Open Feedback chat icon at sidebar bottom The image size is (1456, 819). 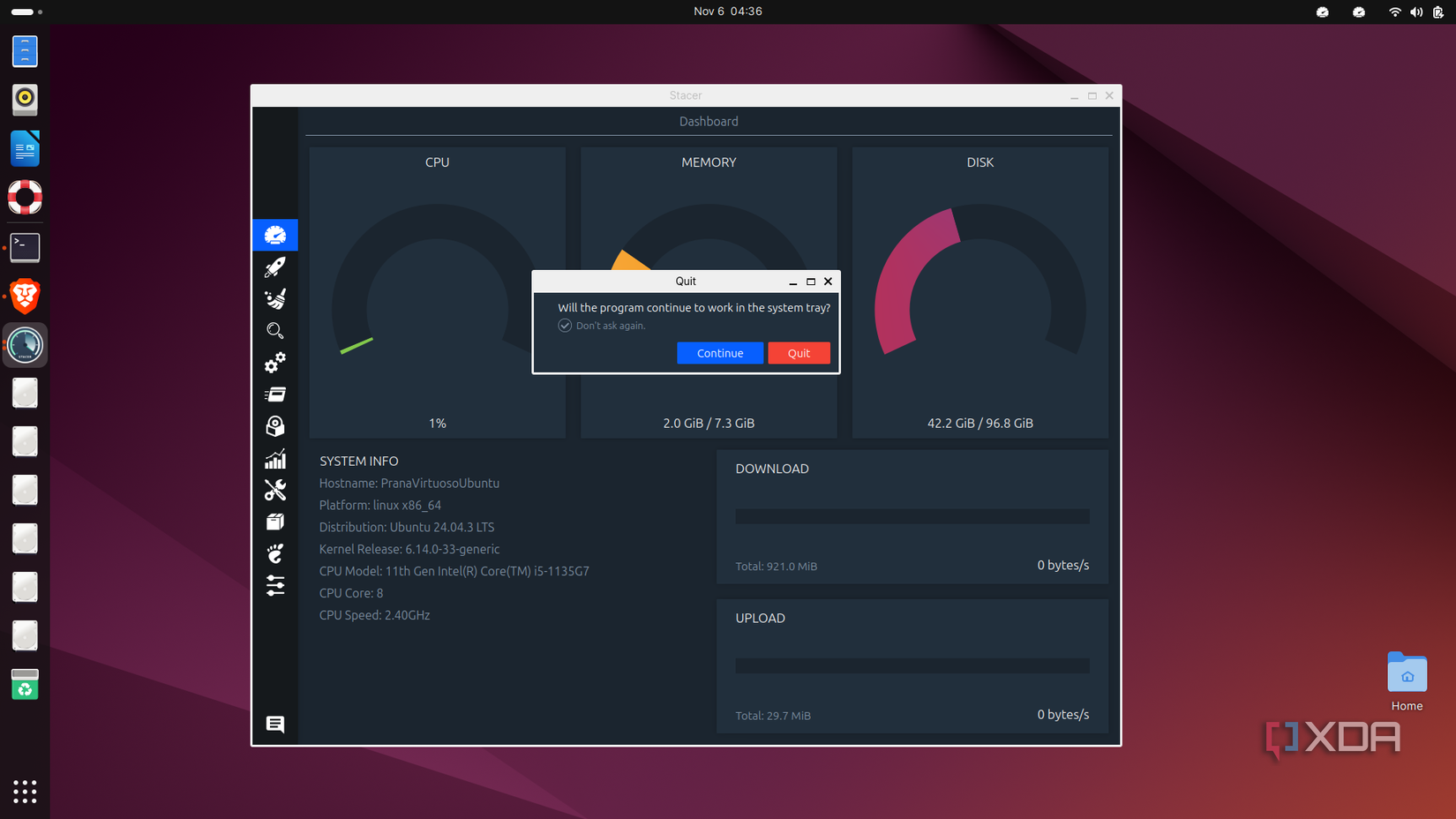click(275, 725)
